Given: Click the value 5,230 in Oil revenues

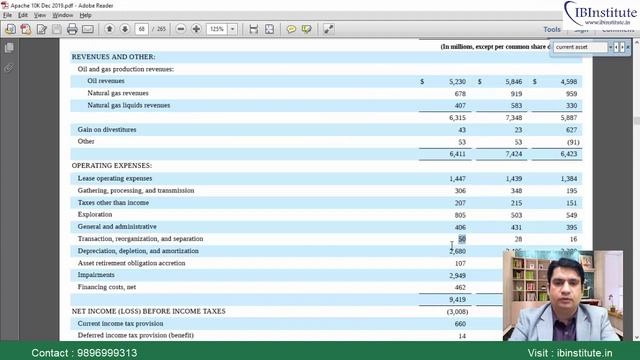Looking at the screenshot, I should [x=457, y=82].
